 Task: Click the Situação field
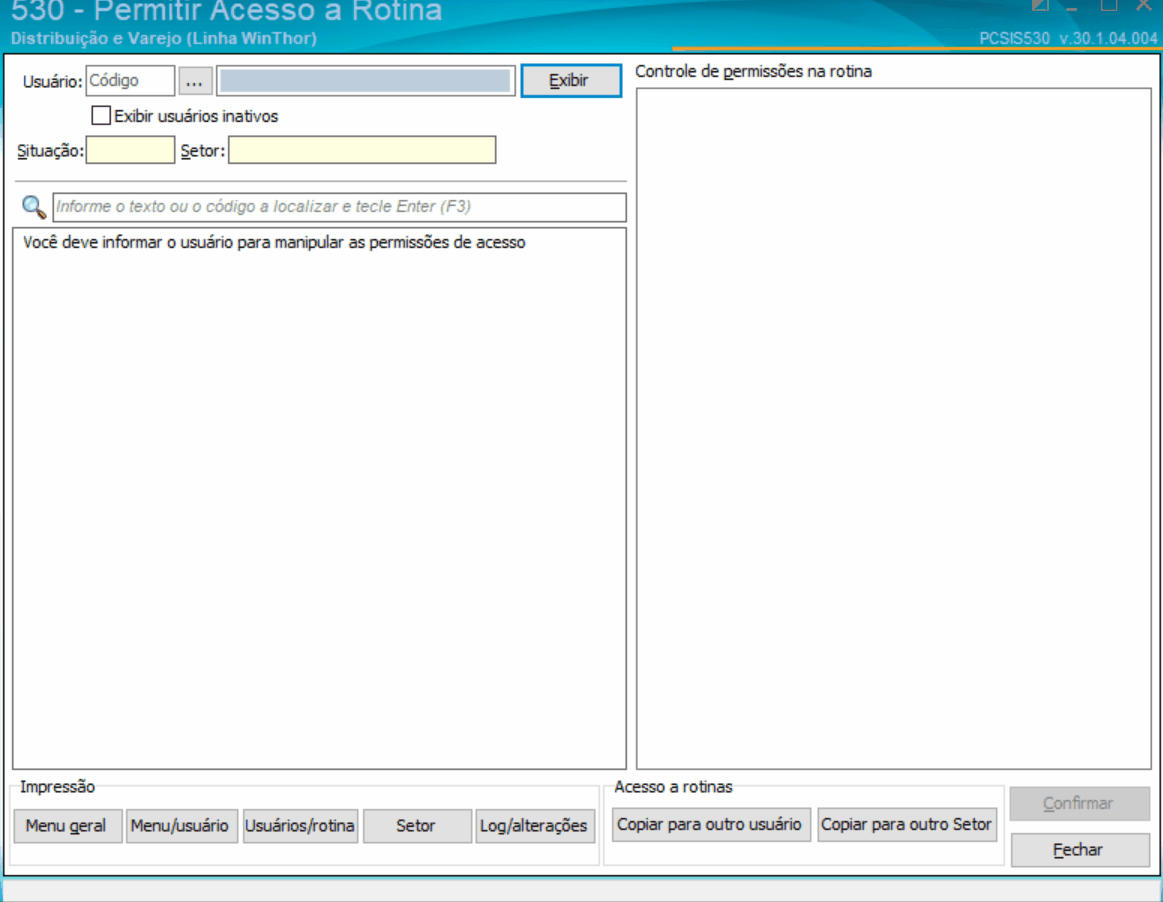[x=131, y=150]
